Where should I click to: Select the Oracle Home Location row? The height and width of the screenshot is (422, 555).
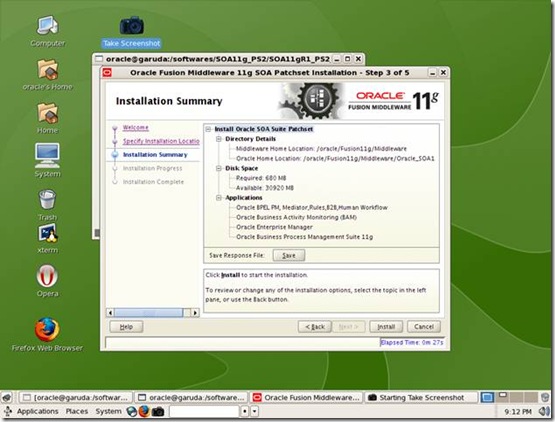point(335,159)
